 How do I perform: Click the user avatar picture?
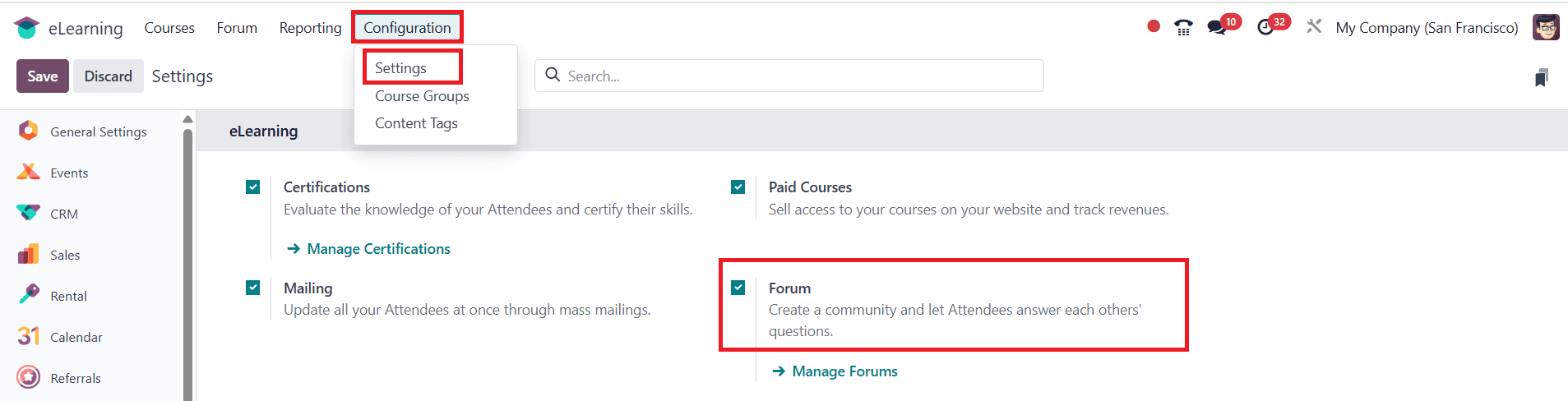point(1546,27)
